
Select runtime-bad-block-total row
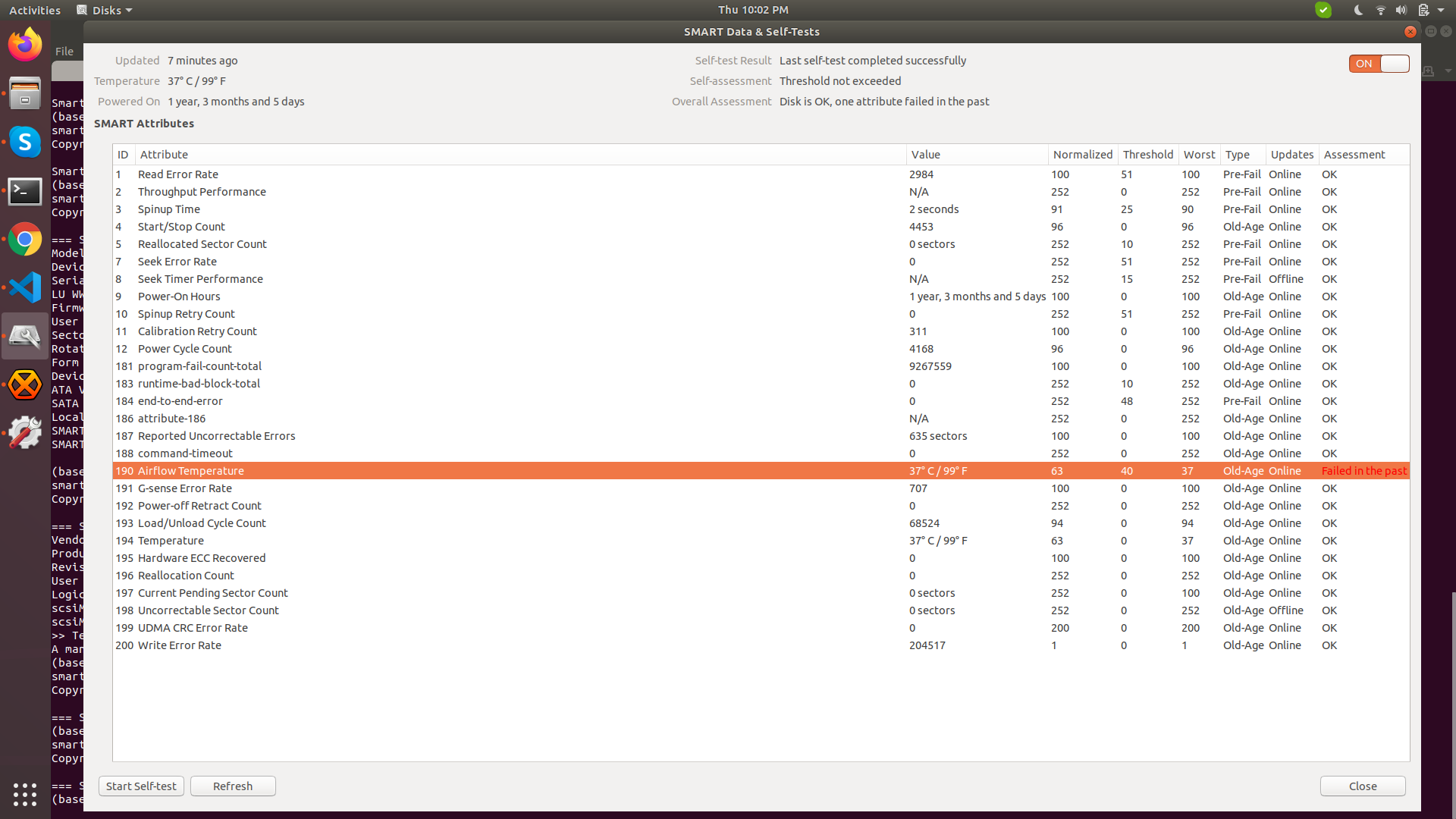click(761, 384)
